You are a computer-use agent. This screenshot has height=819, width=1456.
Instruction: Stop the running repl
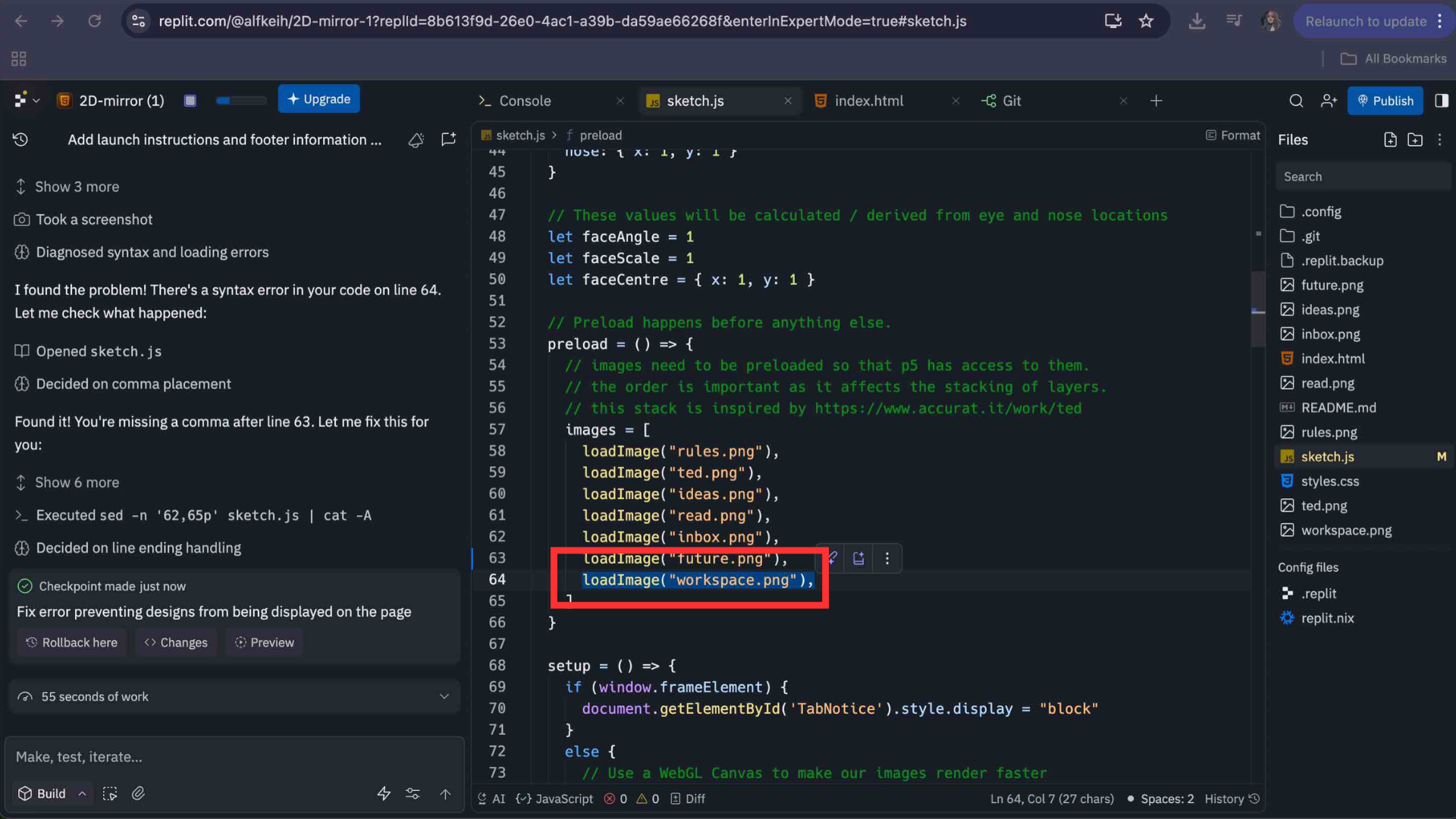tap(190, 101)
